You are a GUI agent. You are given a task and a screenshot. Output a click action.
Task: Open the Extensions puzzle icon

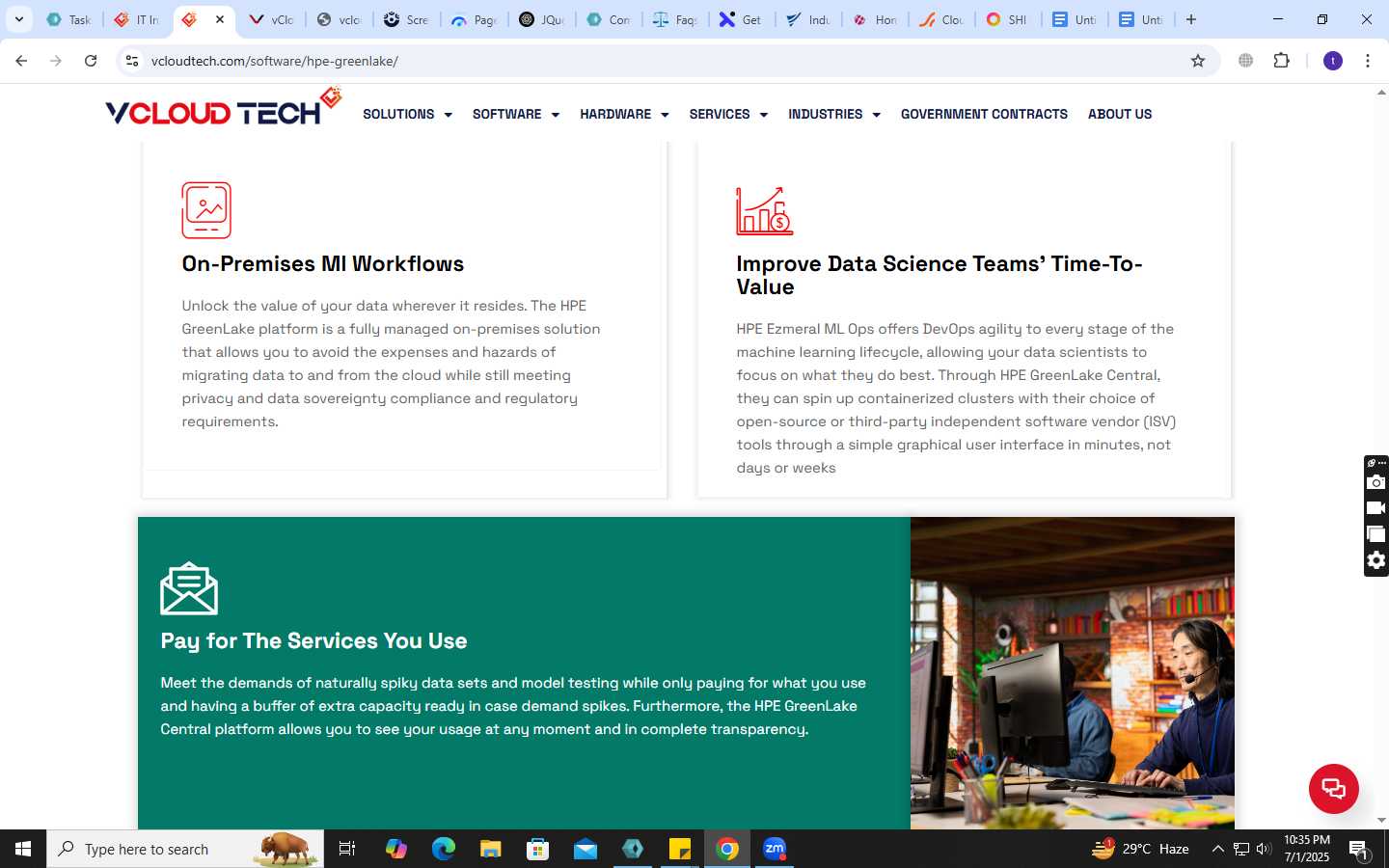[x=1281, y=61]
